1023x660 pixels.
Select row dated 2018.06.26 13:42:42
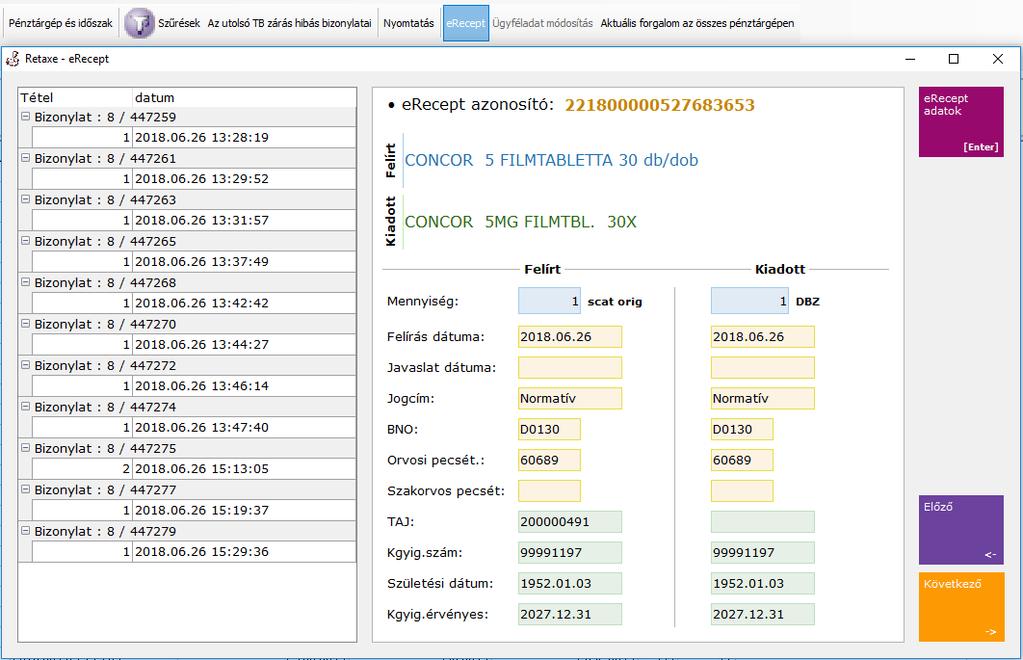194,303
